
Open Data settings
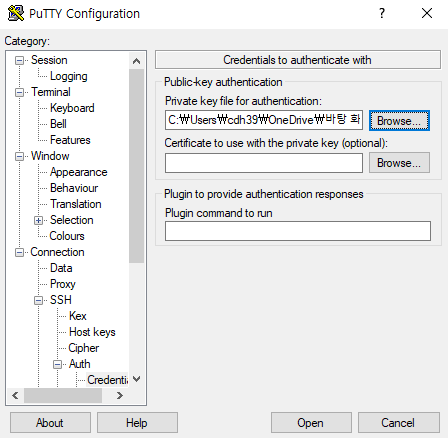[x=61, y=268]
